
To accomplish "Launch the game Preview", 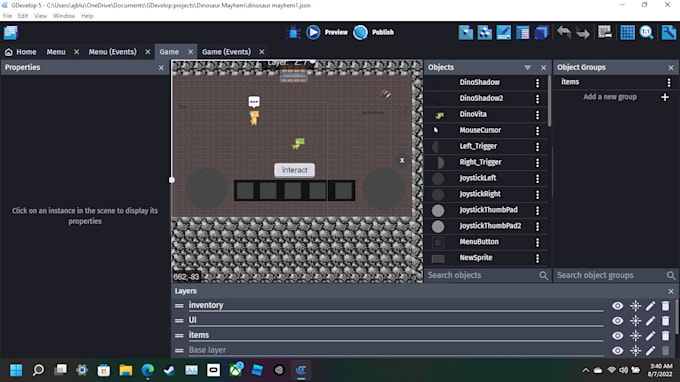I will pos(327,32).
